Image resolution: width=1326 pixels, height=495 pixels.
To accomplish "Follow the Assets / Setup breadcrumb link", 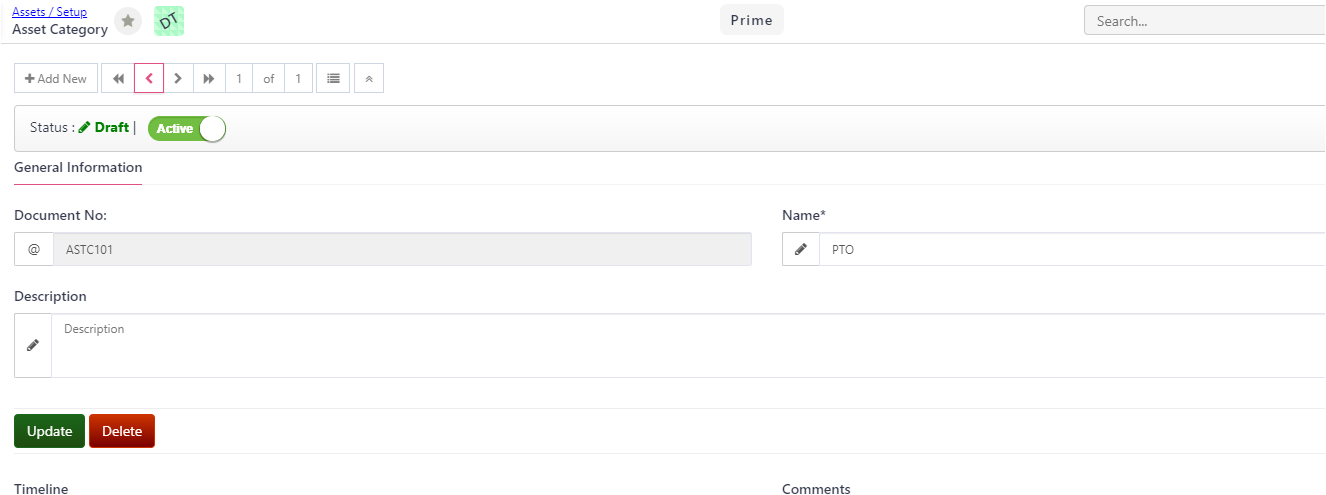I will 49,12.
